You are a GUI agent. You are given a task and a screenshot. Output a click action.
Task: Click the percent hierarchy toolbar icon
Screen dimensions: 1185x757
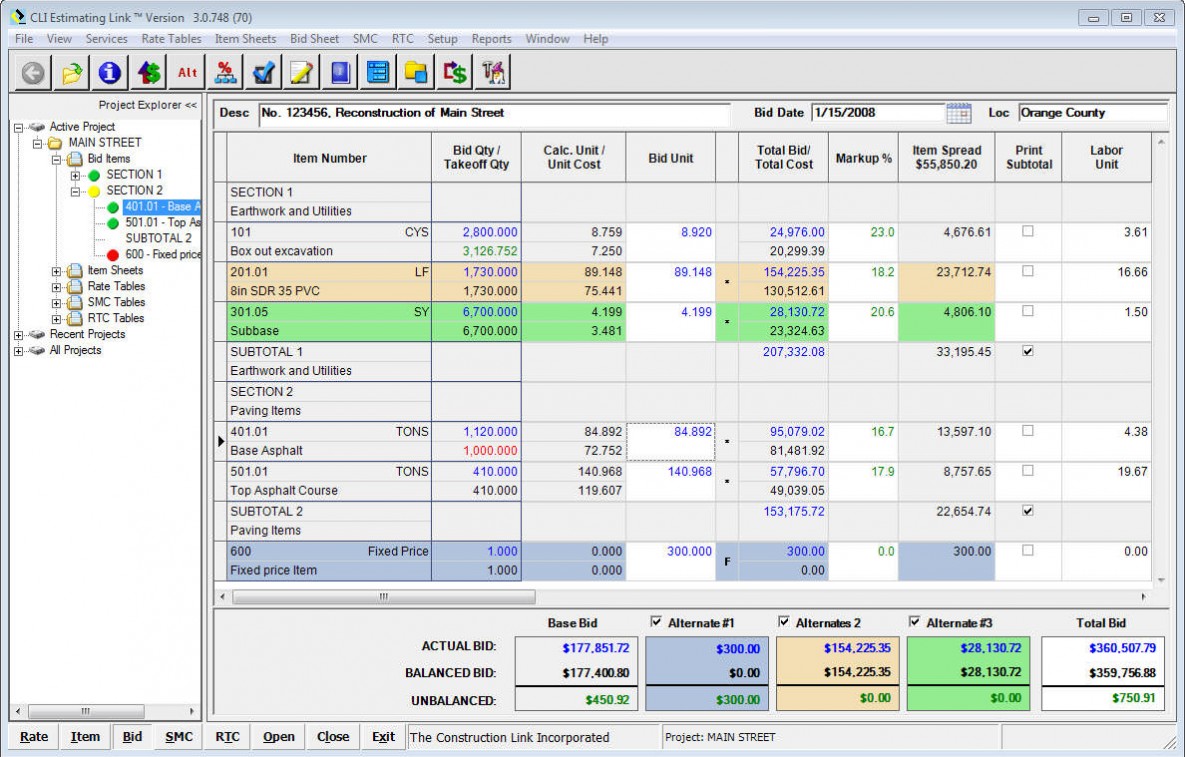(225, 73)
